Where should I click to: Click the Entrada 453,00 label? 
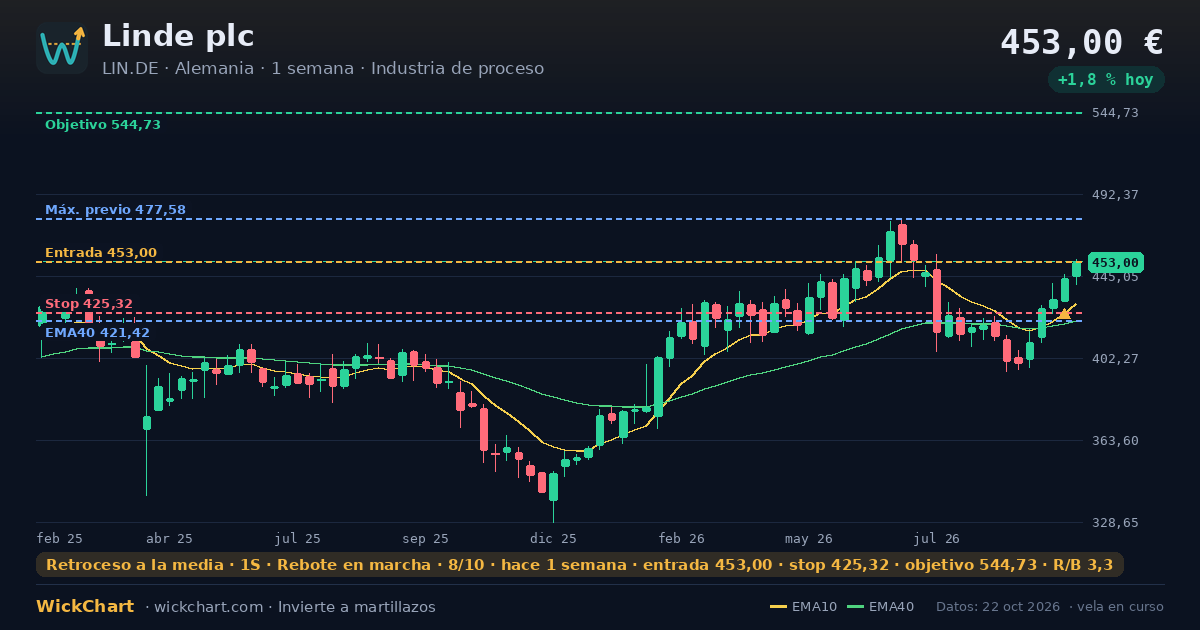(x=101, y=253)
